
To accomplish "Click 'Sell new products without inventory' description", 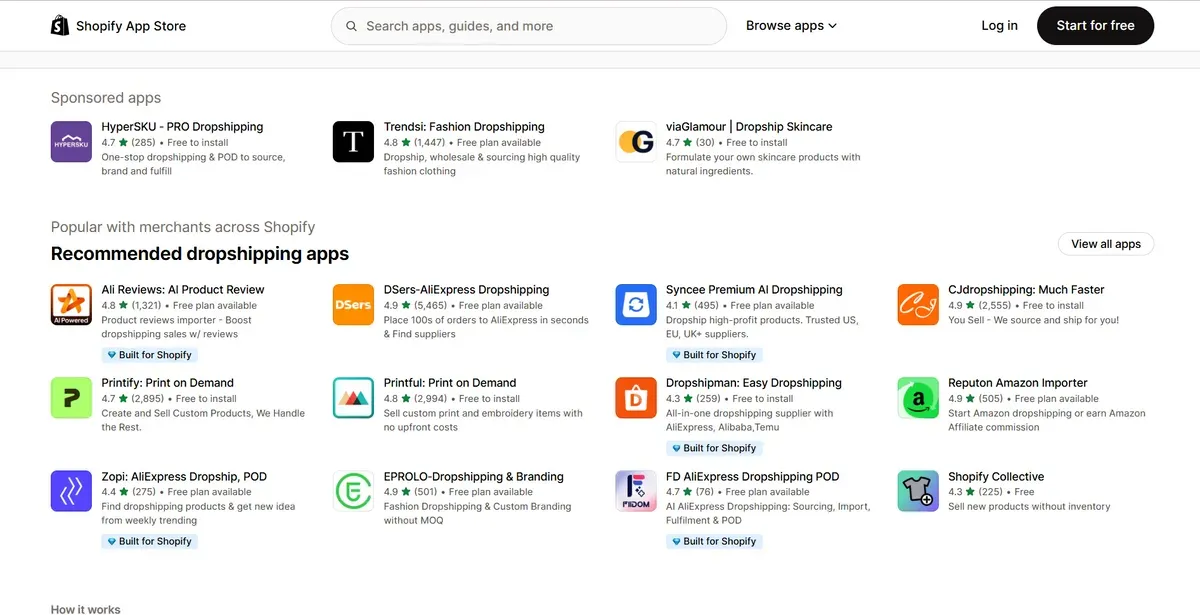I will coord(1029,506).
